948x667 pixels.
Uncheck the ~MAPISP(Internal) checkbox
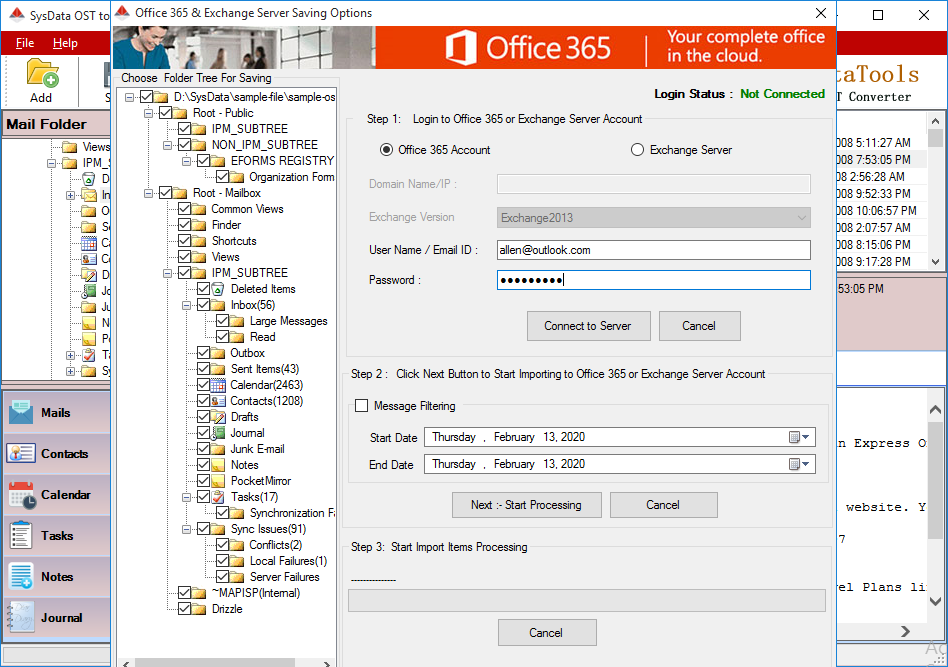(x=184, y=593)
